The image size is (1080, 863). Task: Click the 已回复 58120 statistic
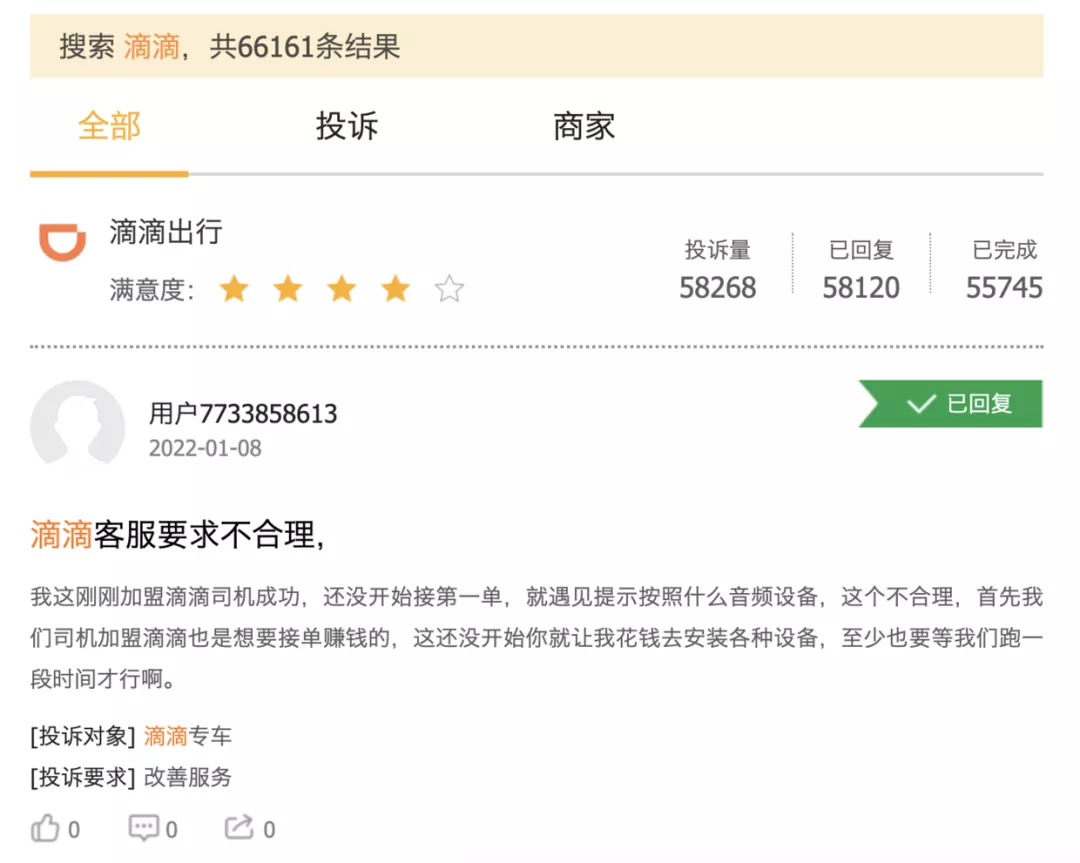[x=861, y=288]
